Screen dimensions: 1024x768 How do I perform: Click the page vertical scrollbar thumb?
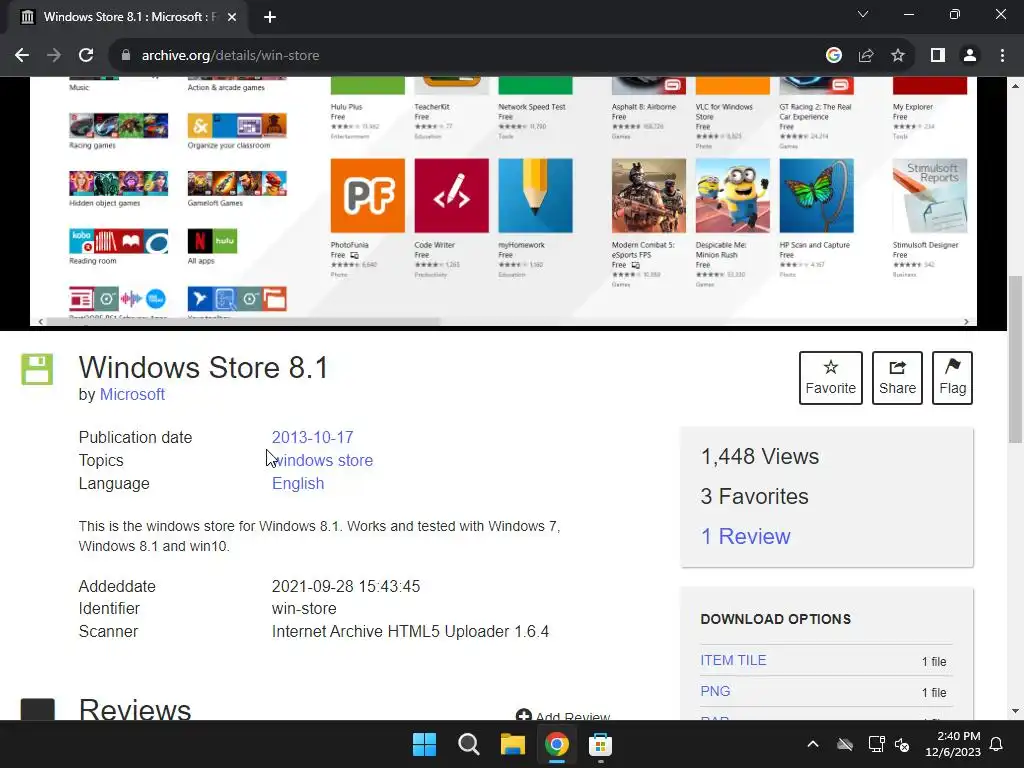point(1015,359)
